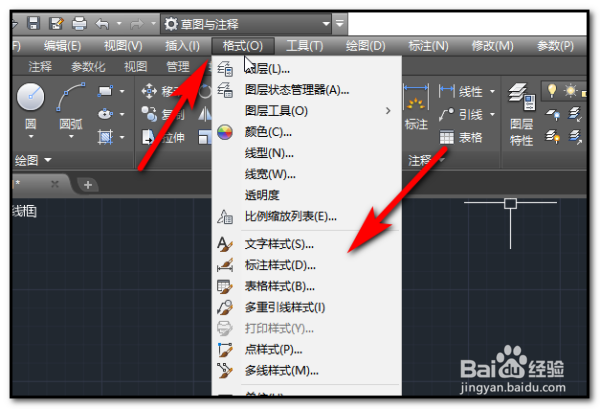Add a new drawing tab with plus
The image size is (600, 409).
(x=88, y=185)
